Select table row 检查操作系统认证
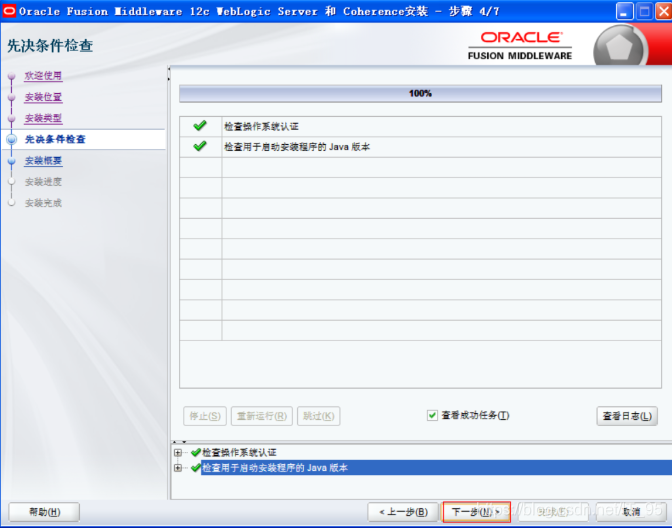Screen dimensions: 672x528 (420, 126)
